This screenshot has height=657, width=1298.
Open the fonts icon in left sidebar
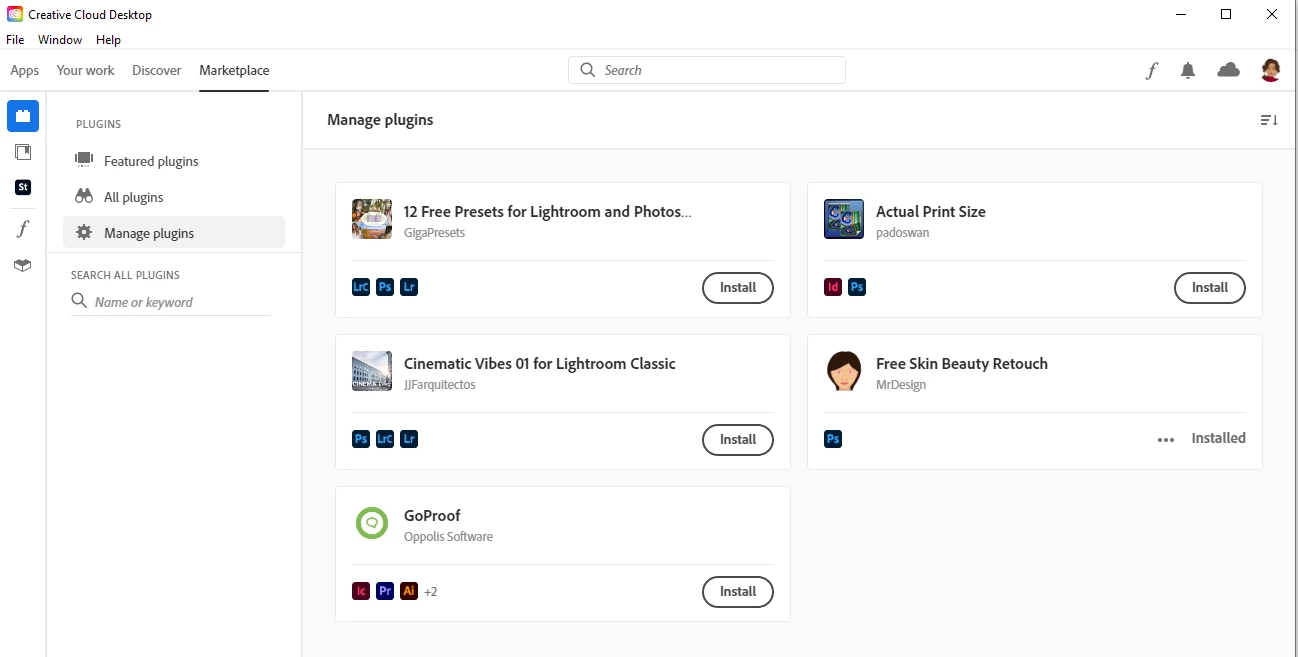23,228
